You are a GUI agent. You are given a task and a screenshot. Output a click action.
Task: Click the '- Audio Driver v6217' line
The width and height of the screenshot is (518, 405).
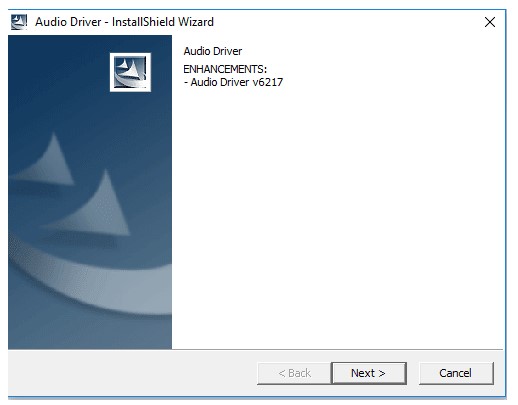[x=233, y=82]
